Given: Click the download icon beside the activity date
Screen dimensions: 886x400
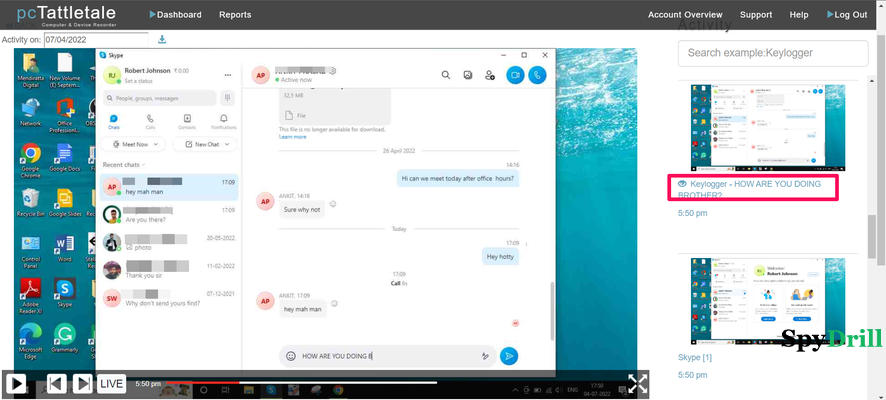Looking at the screenshot, I should [x=162, y=40].
